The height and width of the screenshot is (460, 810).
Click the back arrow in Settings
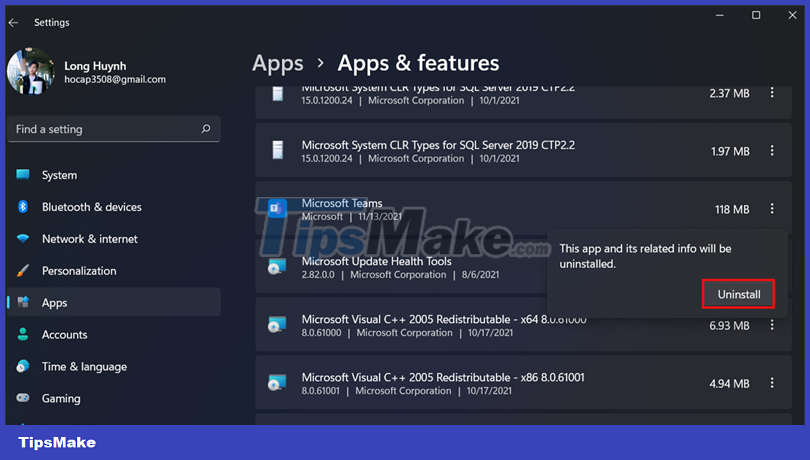(13, 22)
